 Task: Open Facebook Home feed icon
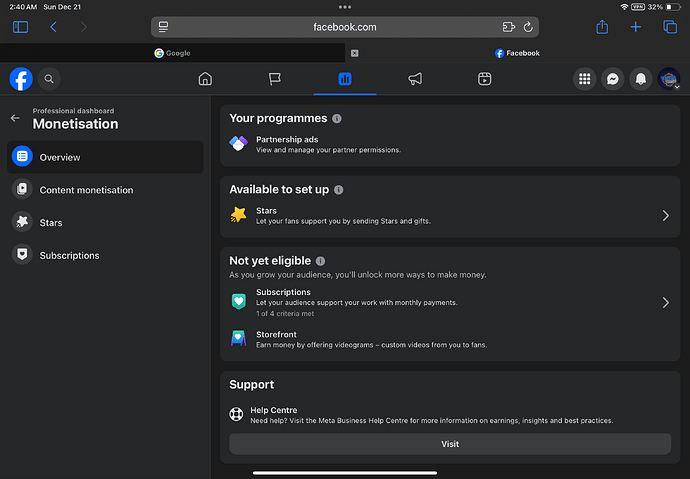pyautogui.click(x=205, y=79)
